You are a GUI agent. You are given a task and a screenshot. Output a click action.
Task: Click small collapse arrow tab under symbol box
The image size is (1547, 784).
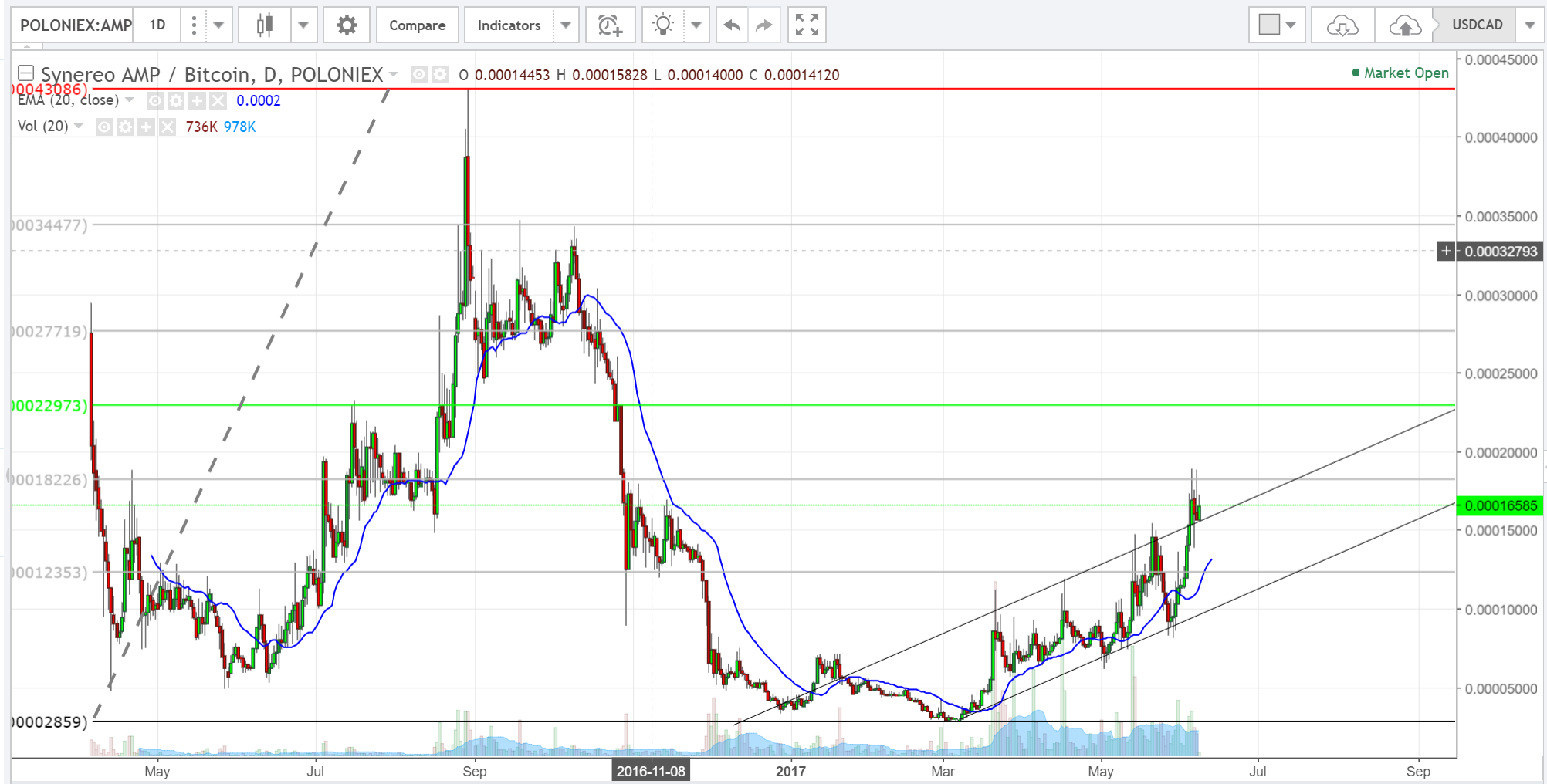(26, 47)
